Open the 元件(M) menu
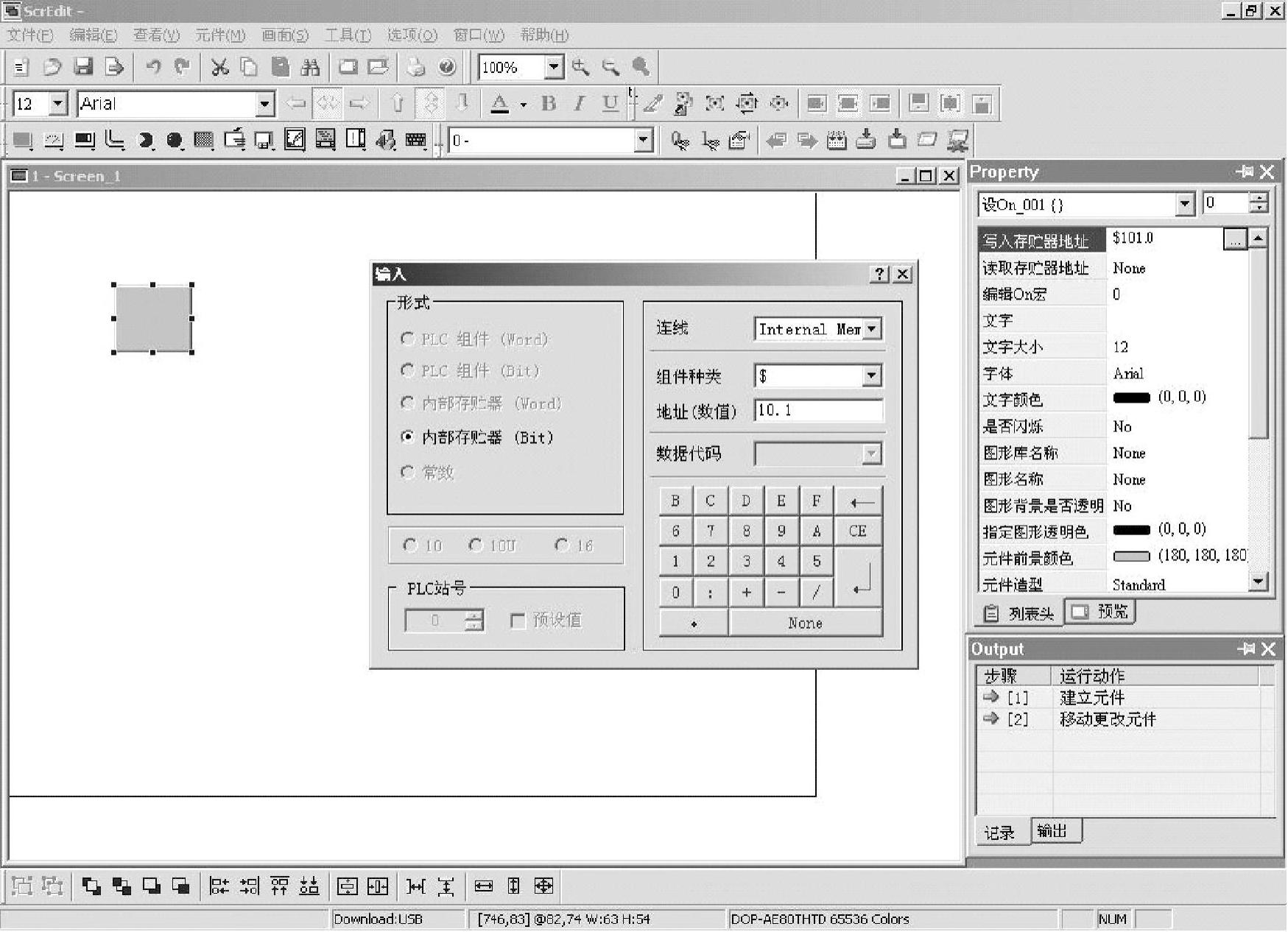The height and width of the screenshot is (932, 1288). pyautogui.click(x=220, y=35)
